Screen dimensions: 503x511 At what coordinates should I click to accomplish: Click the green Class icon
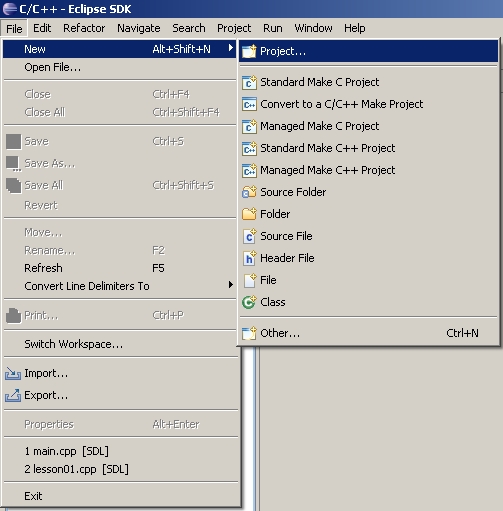pyautogui.click(x=249, y=302)
